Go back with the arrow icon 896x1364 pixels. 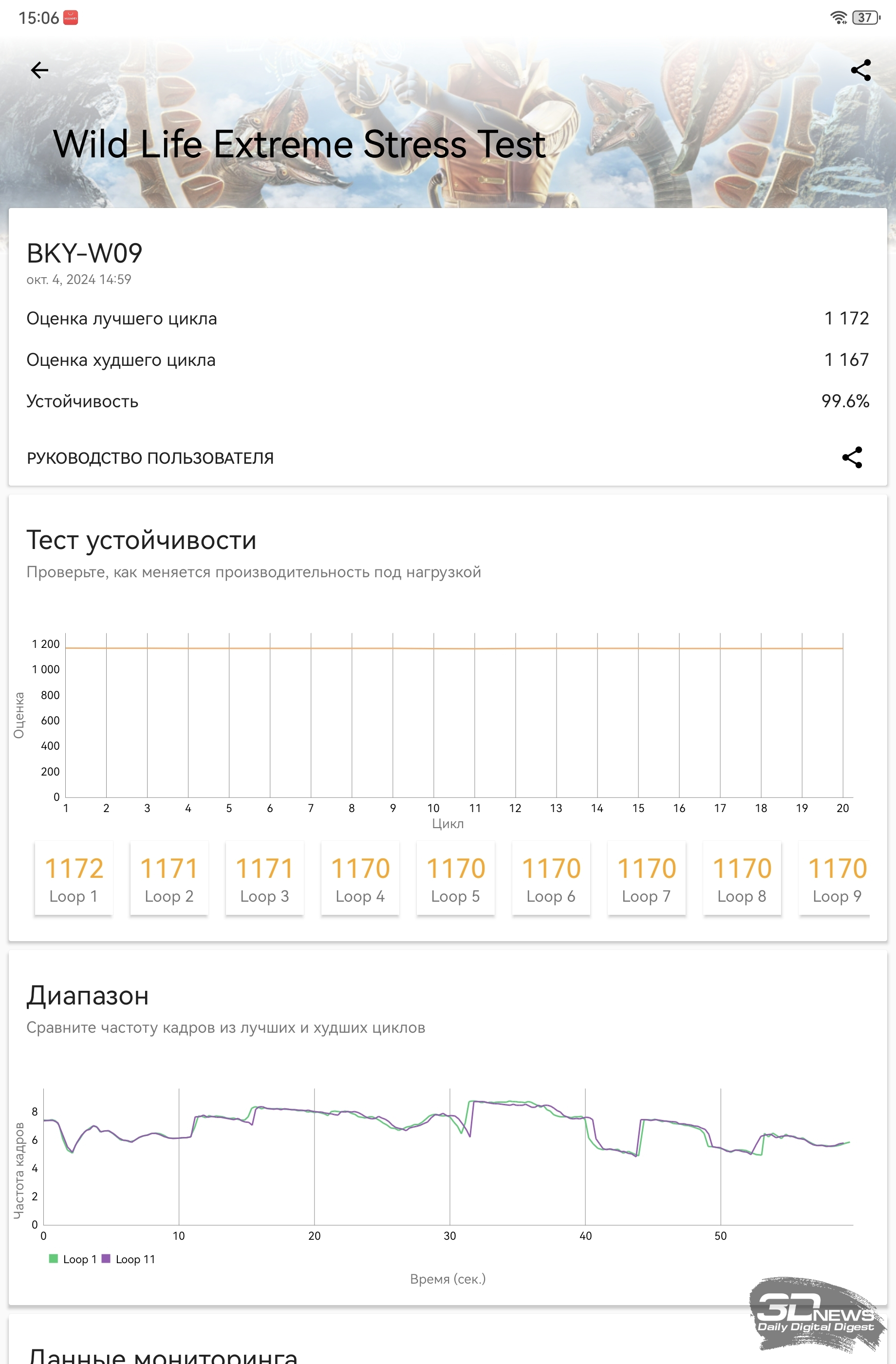[x=39, y=71]
